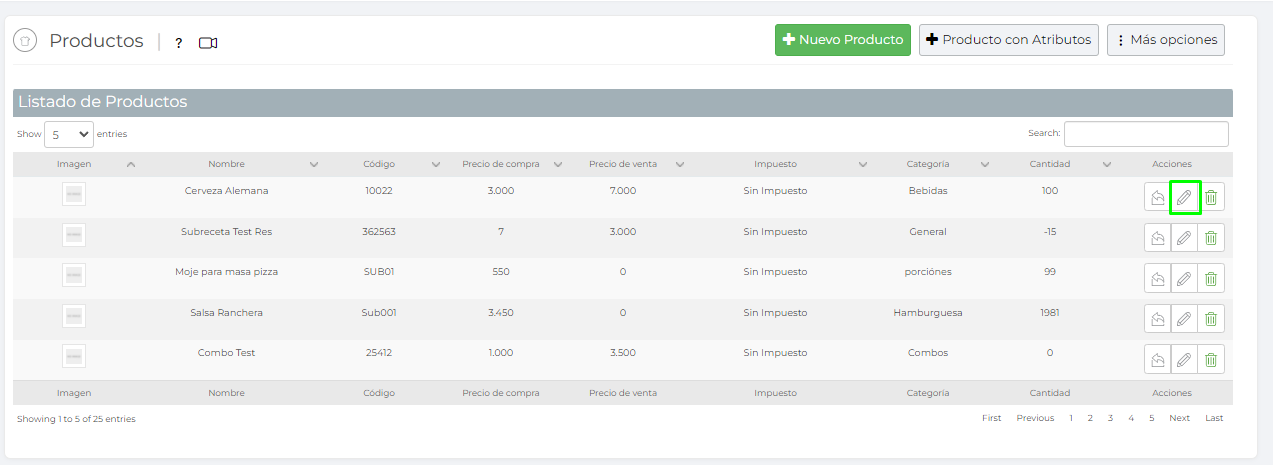Open Combo Test image thumbnail
The height and width of the screenshot is (465, 1273).
tap(74, 356)
